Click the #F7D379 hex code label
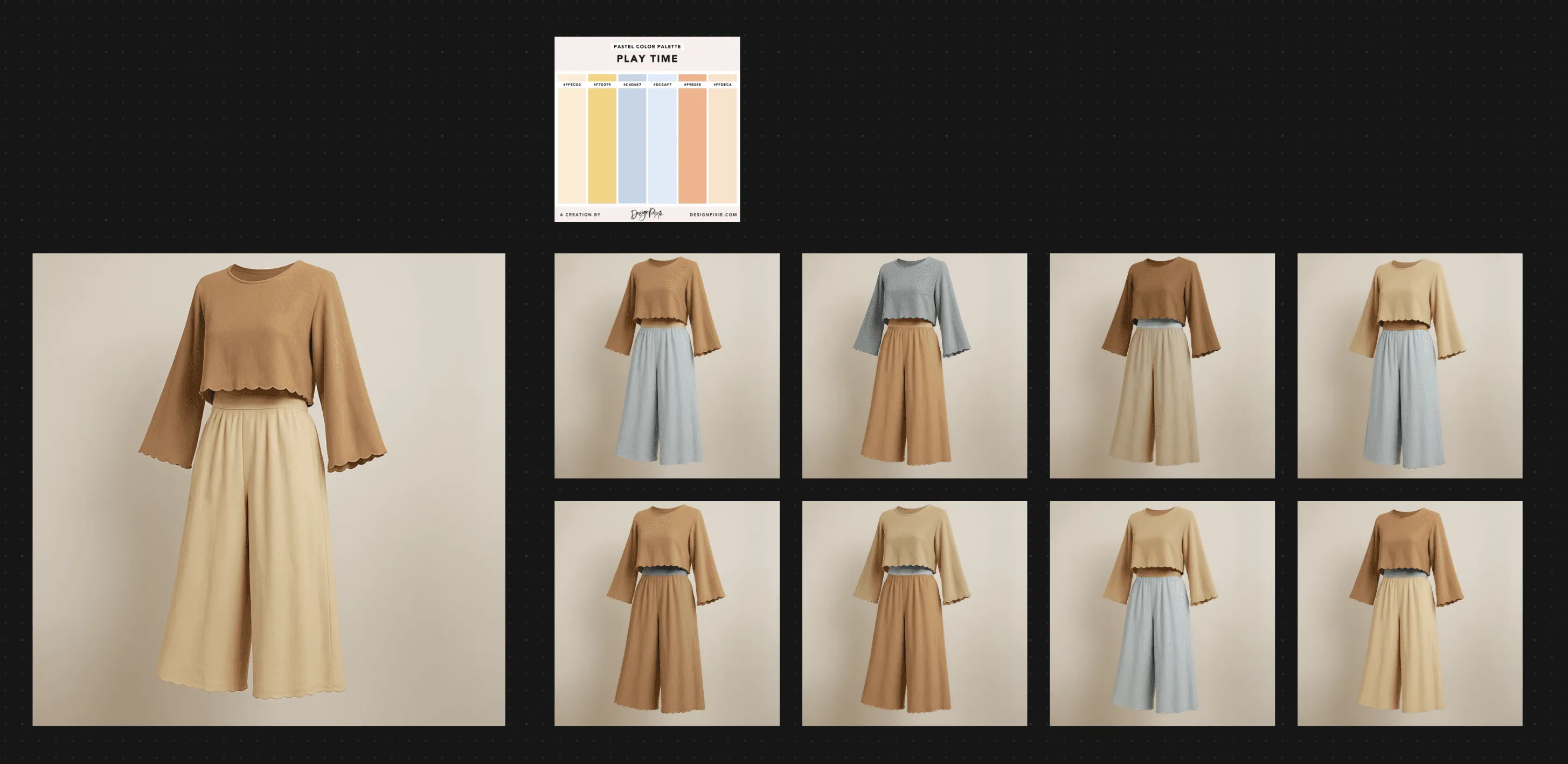This screenshot has height=764, width=1568. (x=602, y=85)
